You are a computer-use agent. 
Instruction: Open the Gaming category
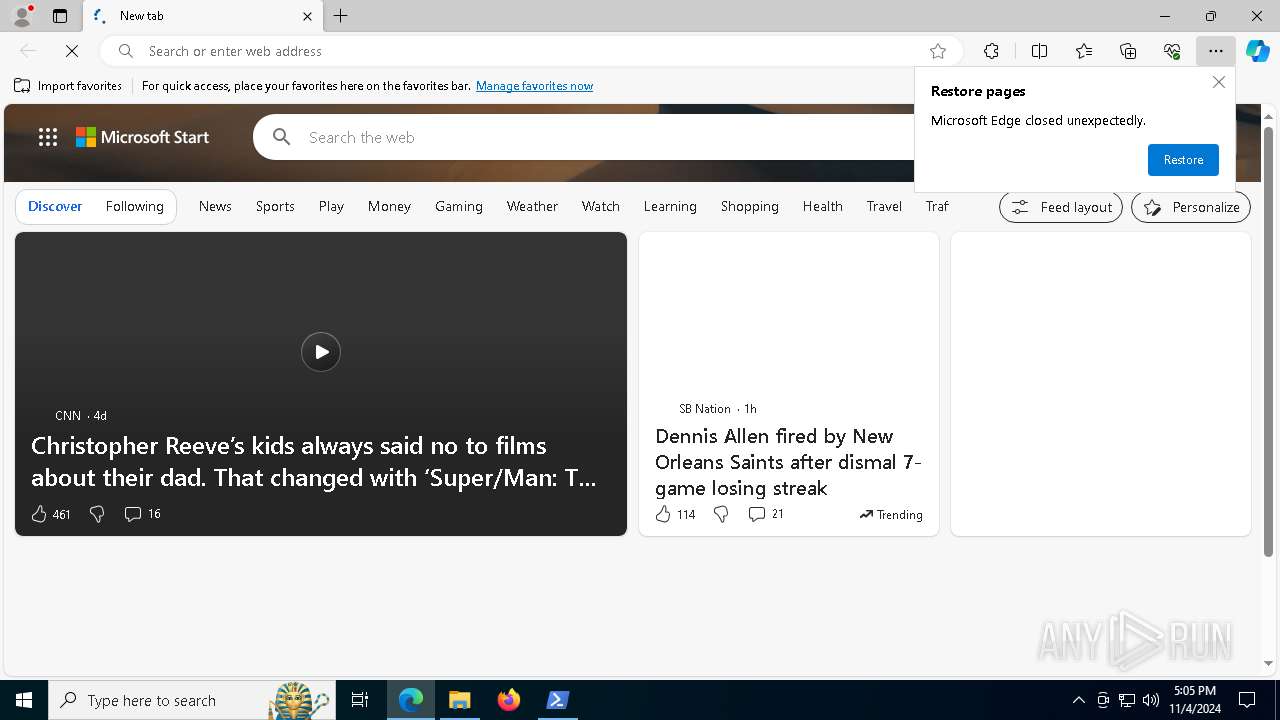pos(459,206)
